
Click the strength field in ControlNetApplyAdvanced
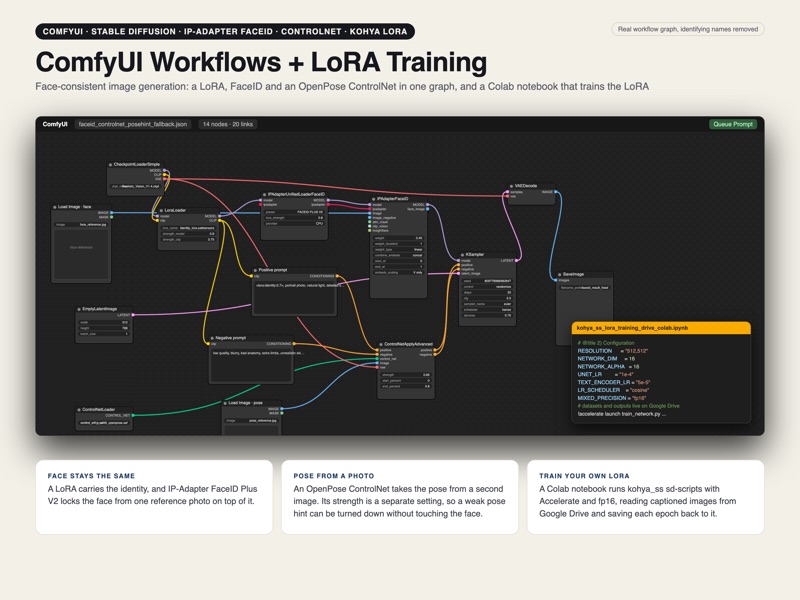click(406, 374)
